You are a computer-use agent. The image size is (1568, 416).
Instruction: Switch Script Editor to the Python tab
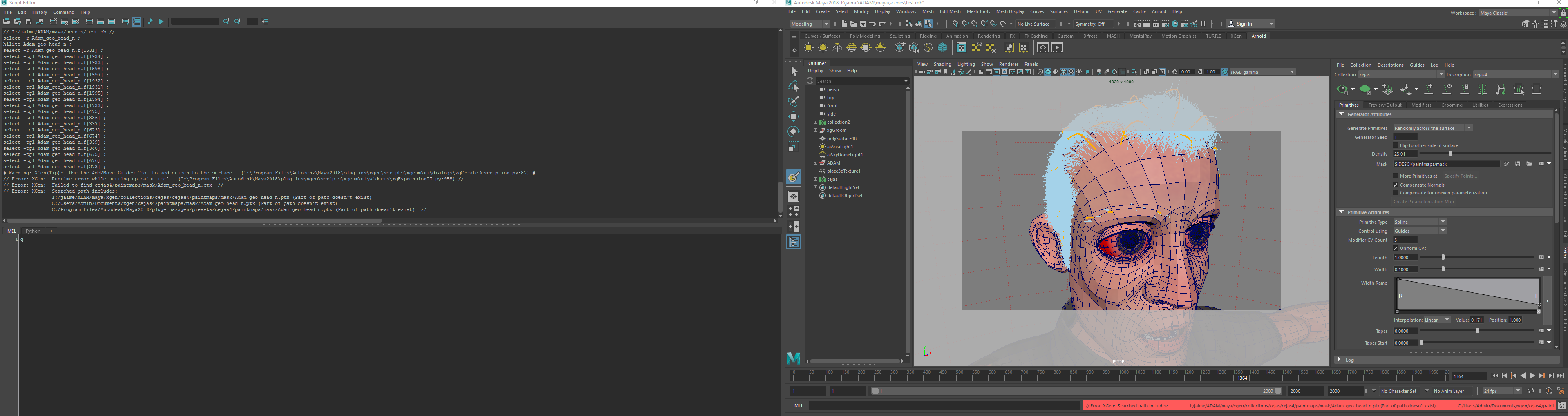[32, 231]
